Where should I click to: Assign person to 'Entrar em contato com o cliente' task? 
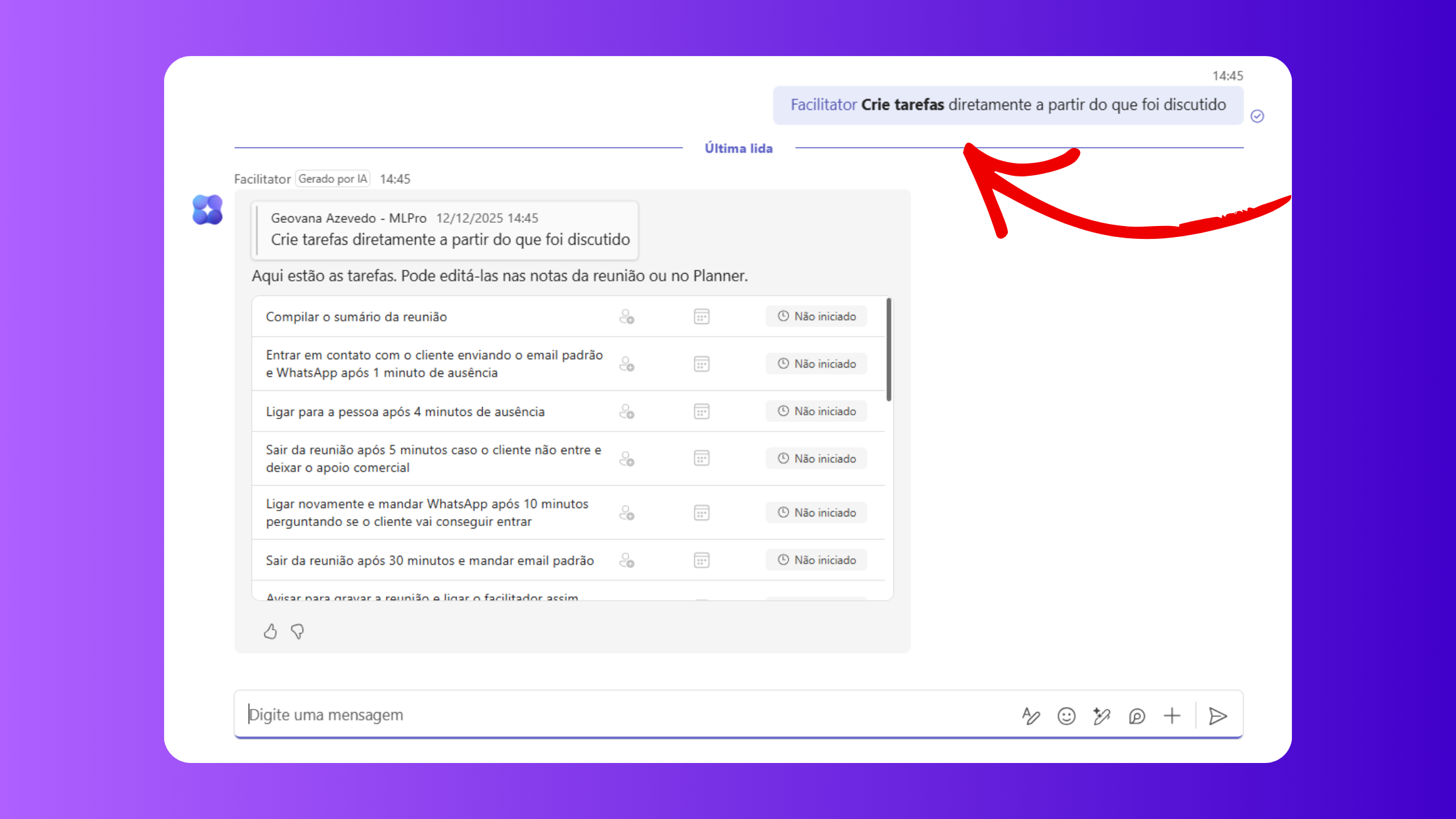[x=626, y=364]
